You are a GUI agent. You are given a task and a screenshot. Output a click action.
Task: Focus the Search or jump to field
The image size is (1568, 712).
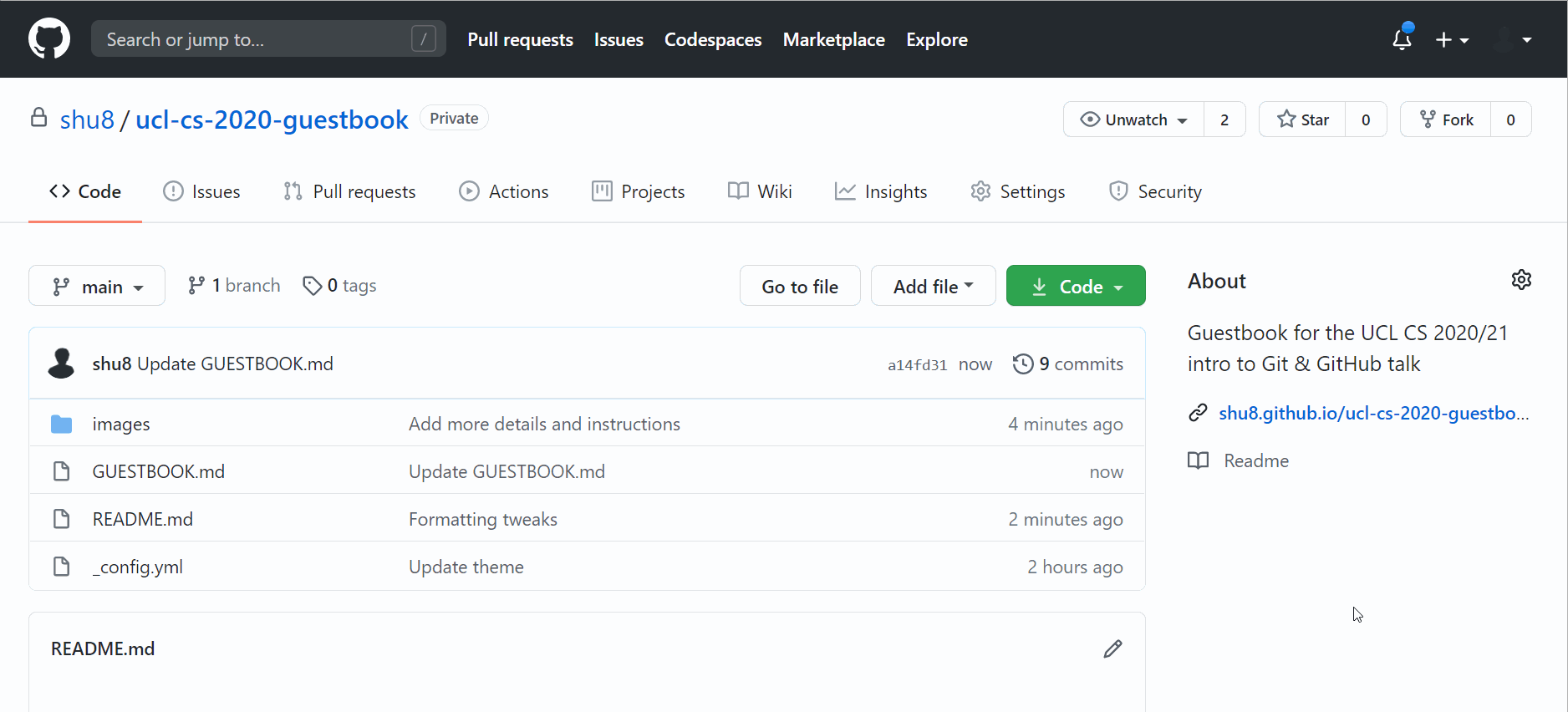[268, 39]
